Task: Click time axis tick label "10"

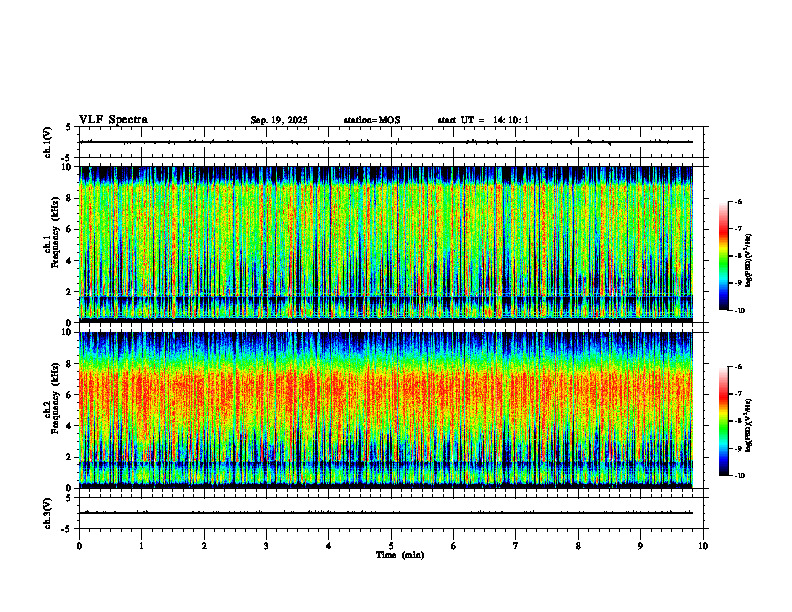Action: point(703,546)
